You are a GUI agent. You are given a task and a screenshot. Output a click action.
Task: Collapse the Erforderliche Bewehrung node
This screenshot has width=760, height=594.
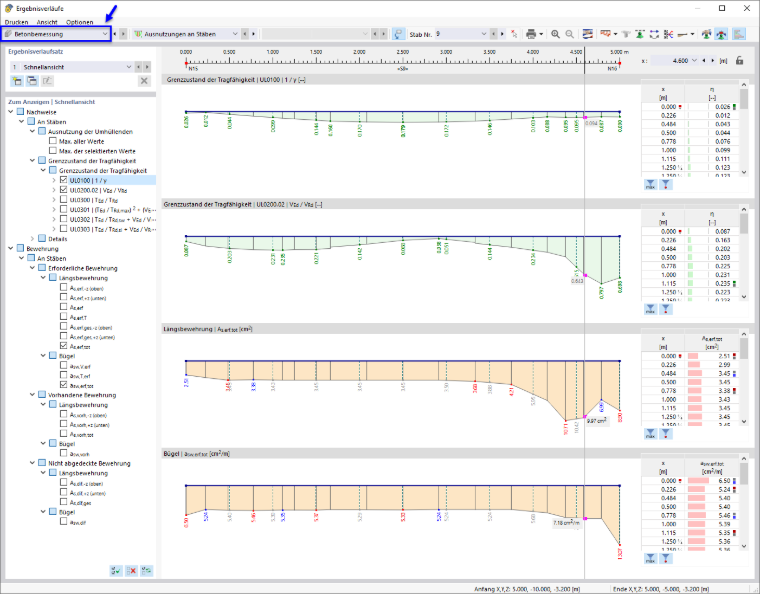tap(32, 268)
